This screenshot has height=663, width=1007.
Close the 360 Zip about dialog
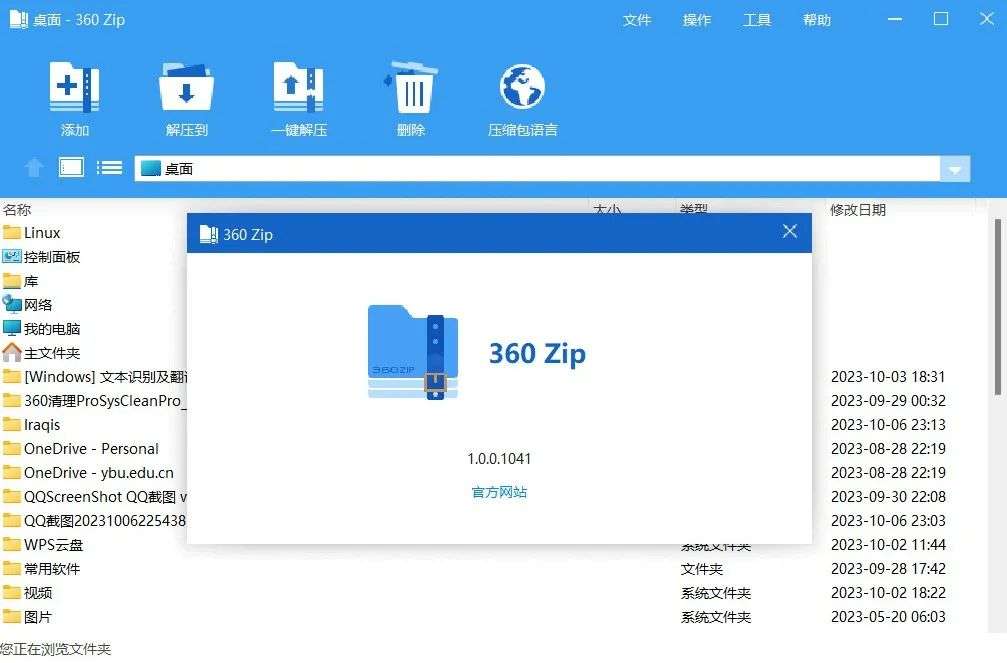[789, 231]
